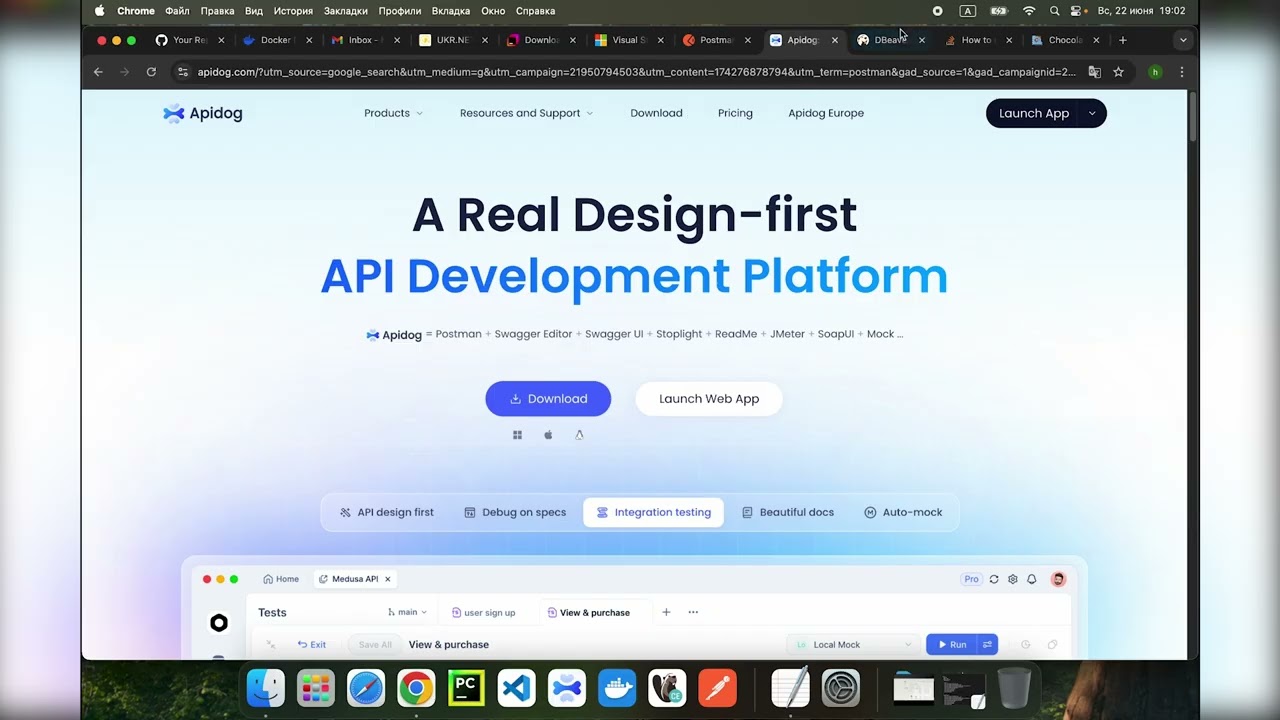Open the three-dots more options
Screen dimensions: 1280x720
click(693, 612)
